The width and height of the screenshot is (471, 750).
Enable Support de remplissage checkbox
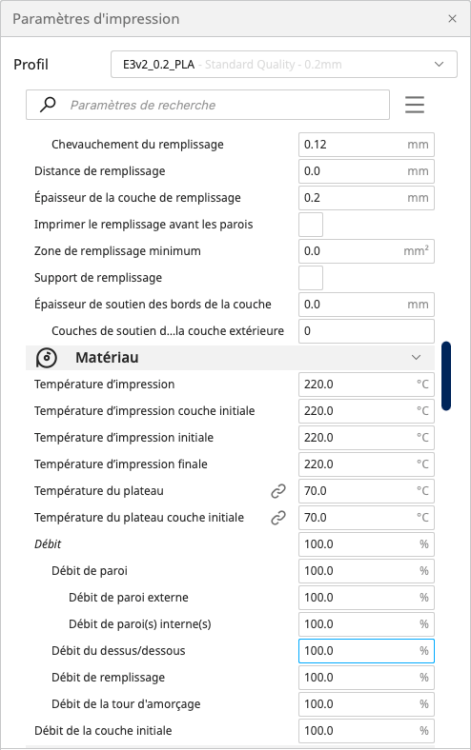(311, 278)
